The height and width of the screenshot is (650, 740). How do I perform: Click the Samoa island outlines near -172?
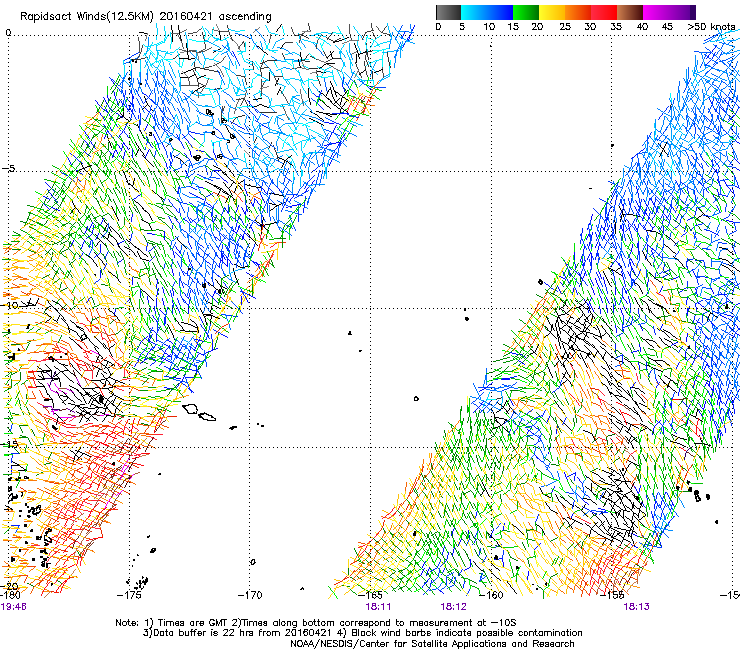tap(199, 412)
